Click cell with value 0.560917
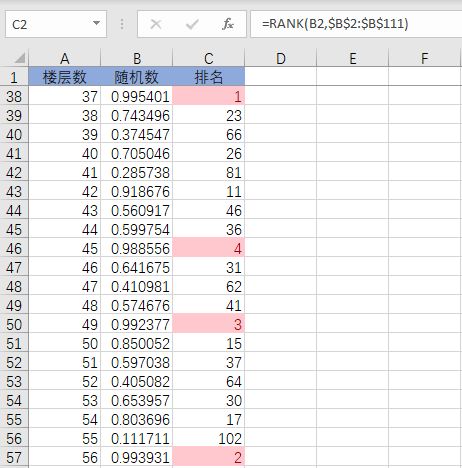The image size is (462, 468). tap(137, 210)
